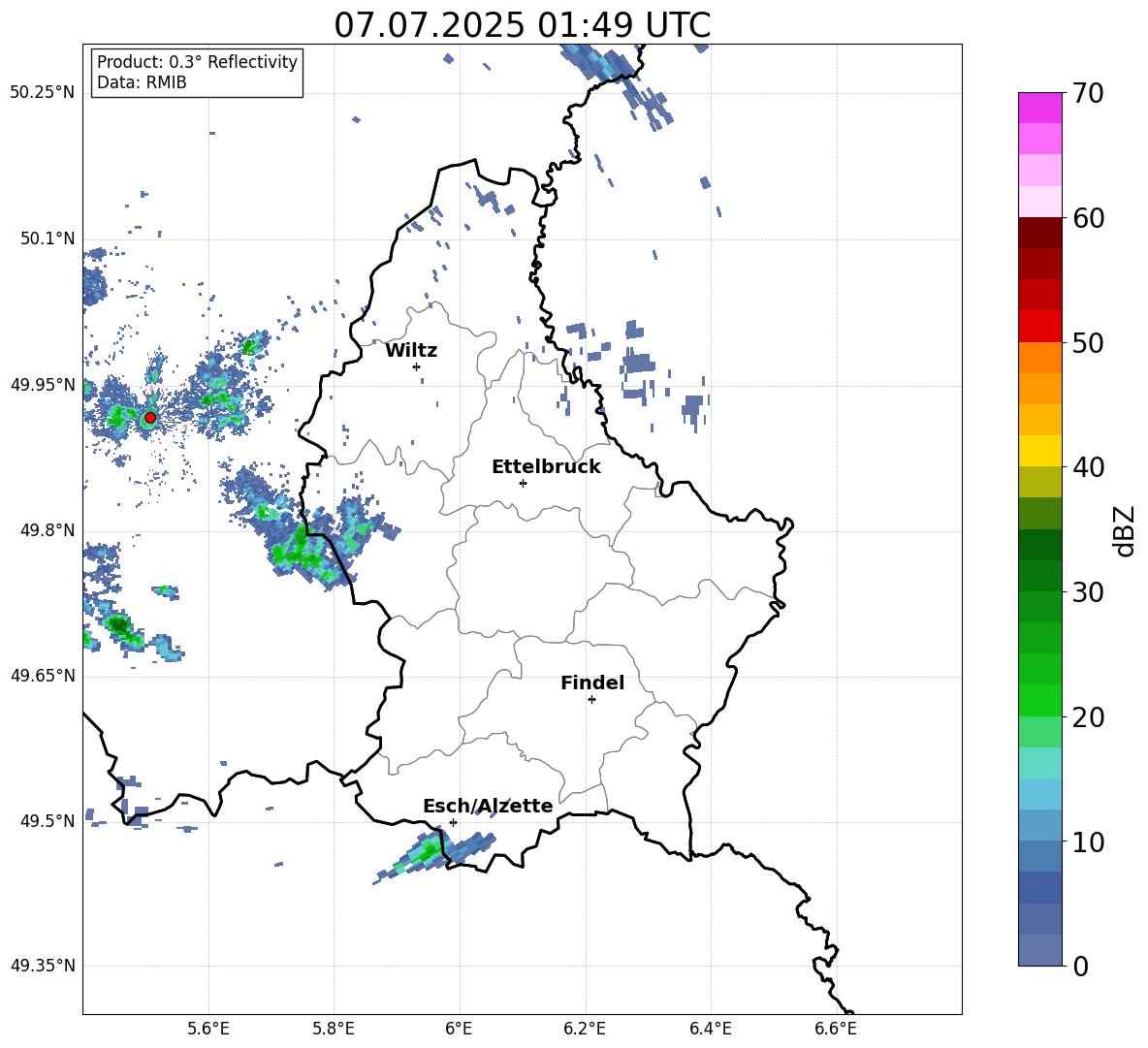1148x1048 pixels.
Task: Click the 5.8°E longitude label
Action: [x=334, y=1029]
